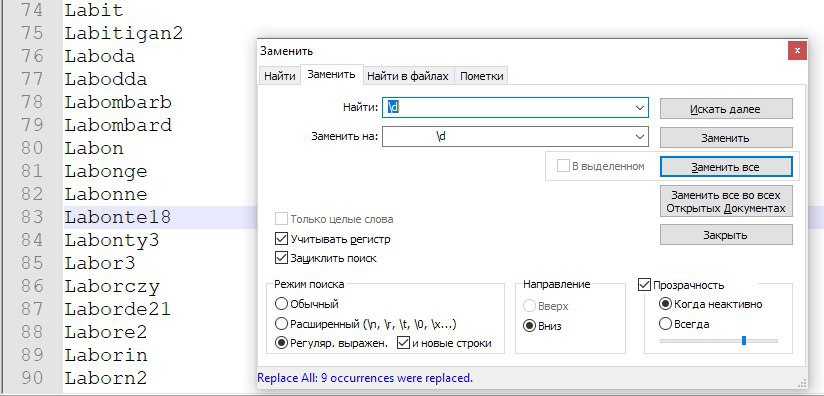Viewport: 824px width, 396px height.
Task: Click the line Labonte18 in the editor
Action: click(x=118, y=217)
